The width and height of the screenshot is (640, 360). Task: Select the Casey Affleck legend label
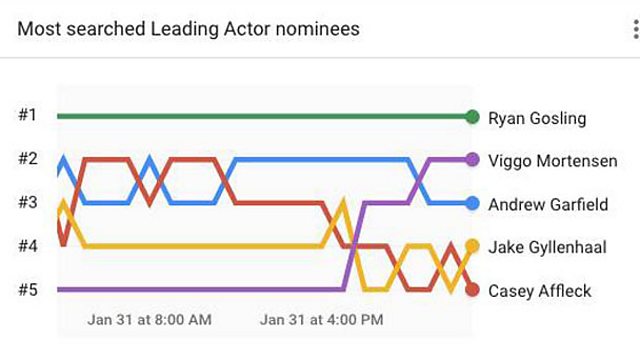540,291
